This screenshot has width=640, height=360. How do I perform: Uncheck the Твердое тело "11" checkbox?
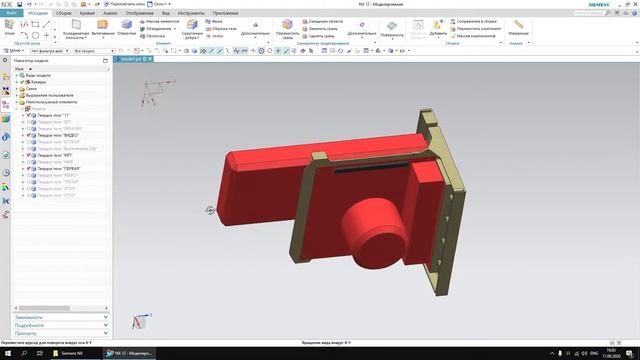tap(29, 116)
